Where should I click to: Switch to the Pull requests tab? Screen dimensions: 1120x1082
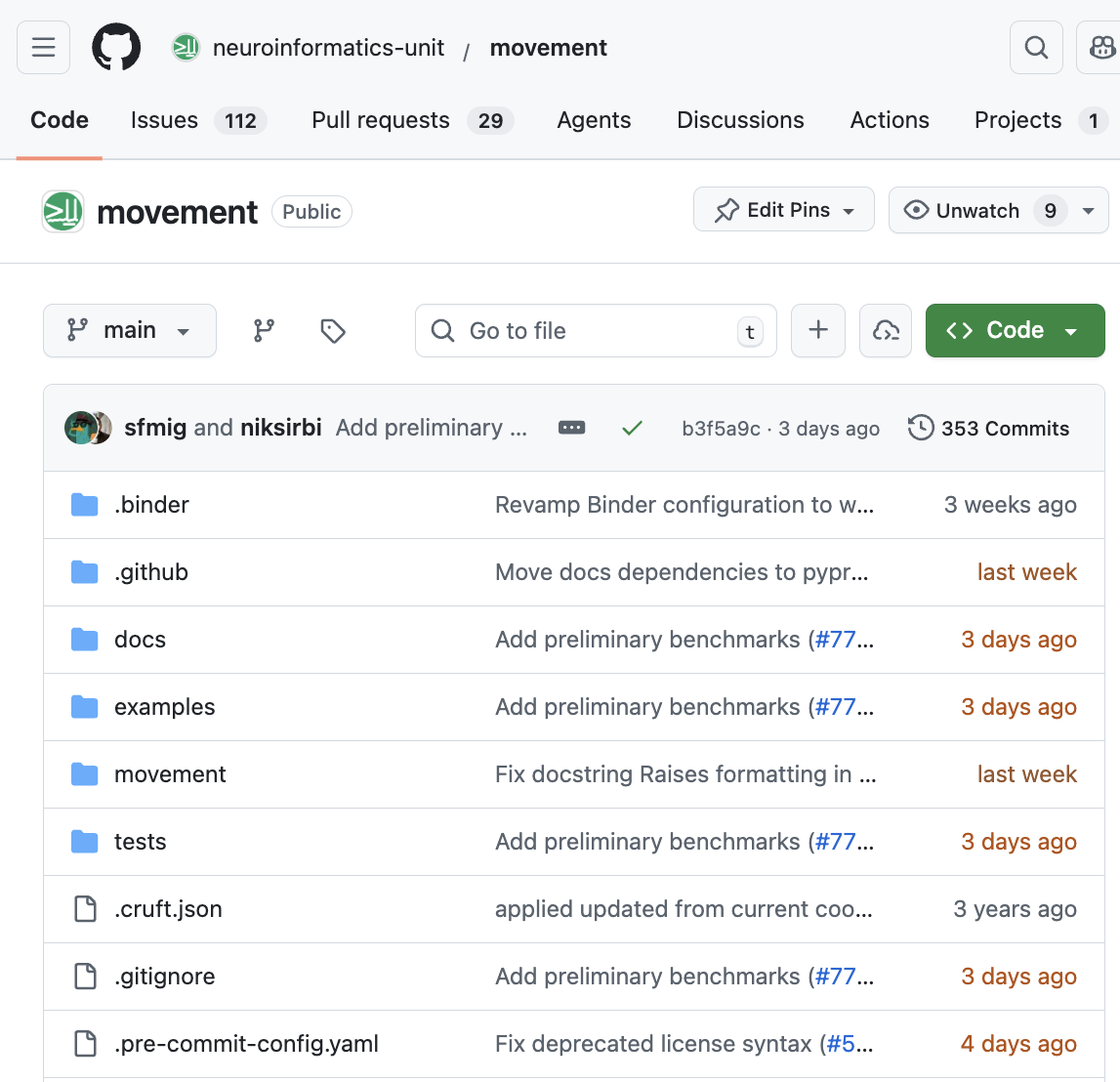point(381,120)
